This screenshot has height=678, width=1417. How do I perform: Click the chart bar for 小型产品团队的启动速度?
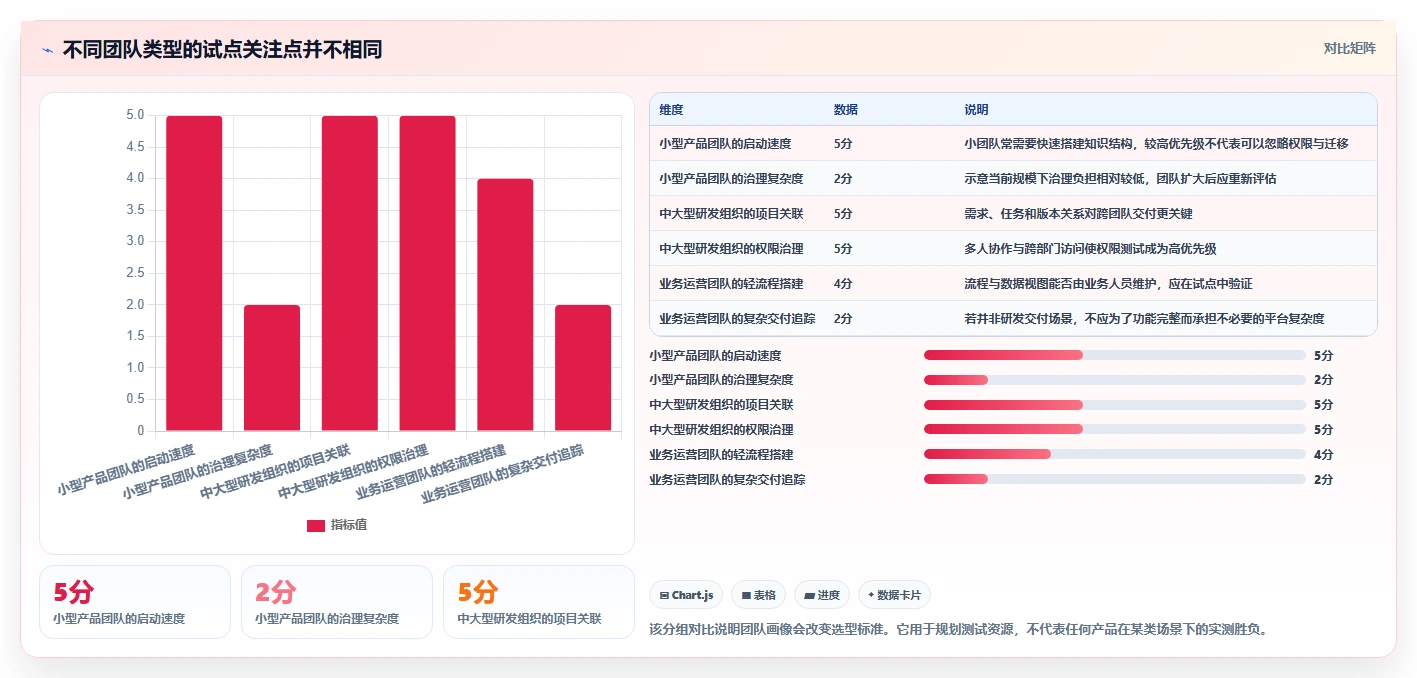click(x=194, y=273)
